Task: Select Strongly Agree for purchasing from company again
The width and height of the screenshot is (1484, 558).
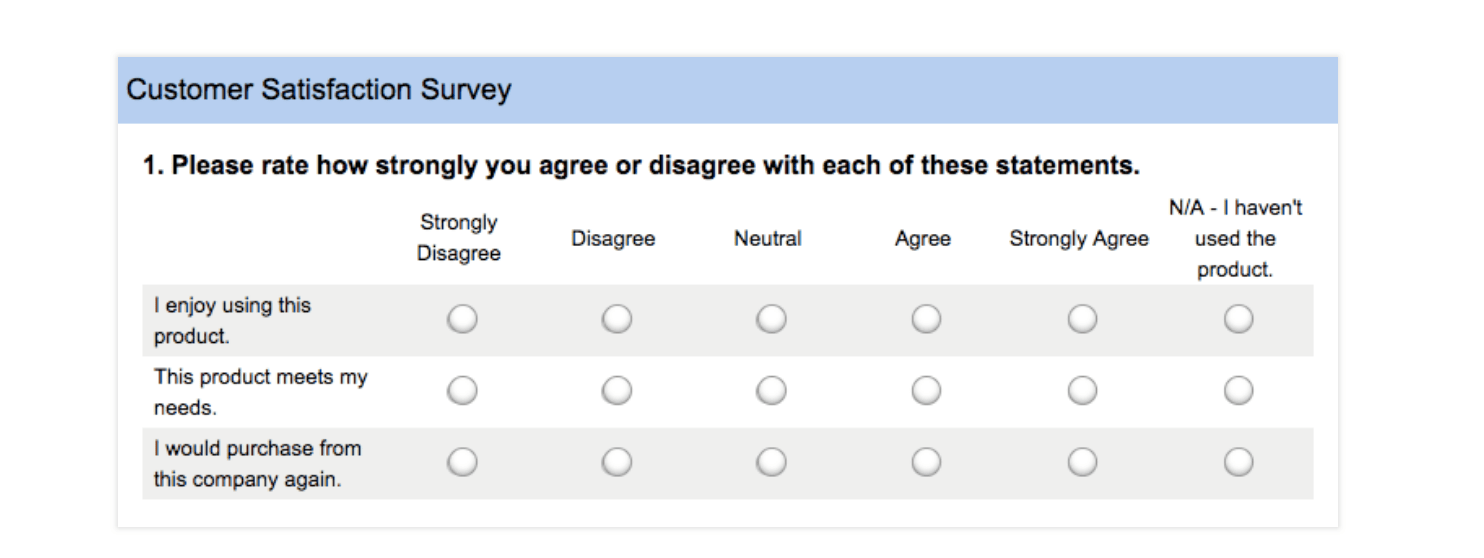Action: [1082, 462]
